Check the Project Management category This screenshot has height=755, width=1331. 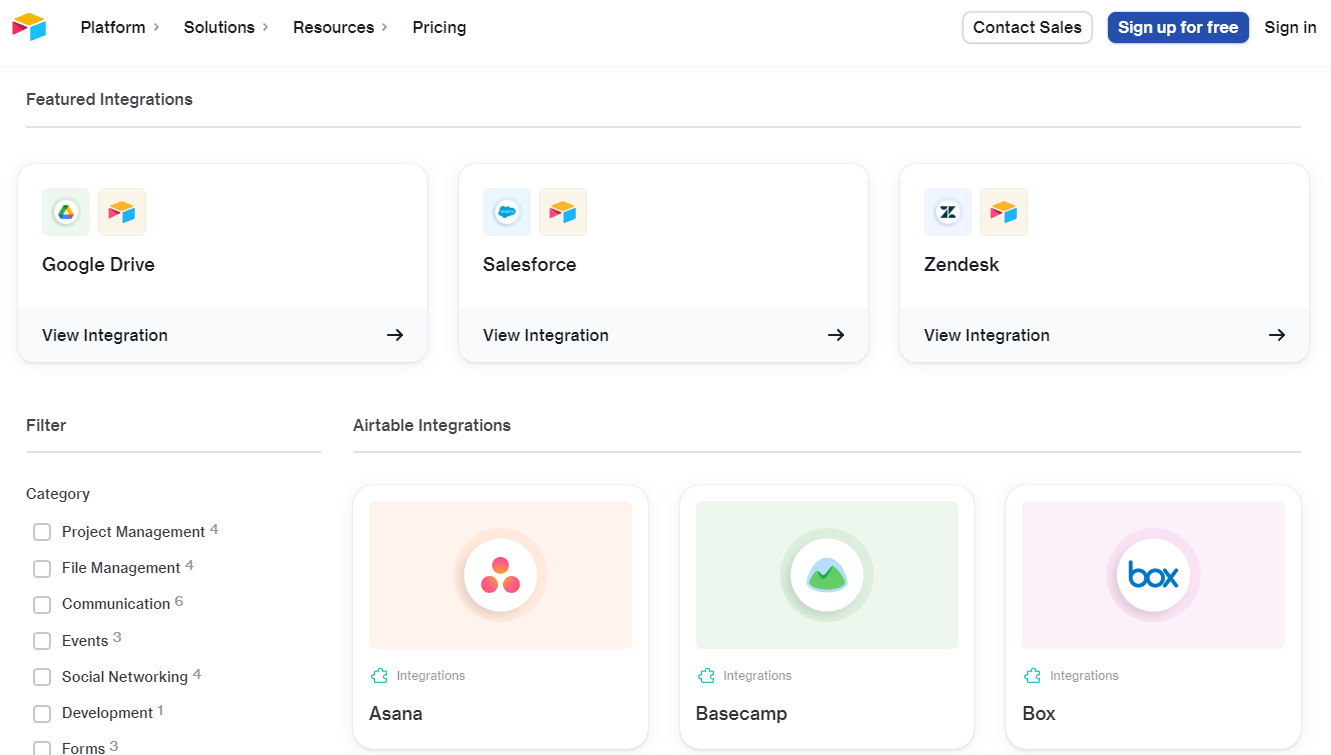(x=42, y=532)
